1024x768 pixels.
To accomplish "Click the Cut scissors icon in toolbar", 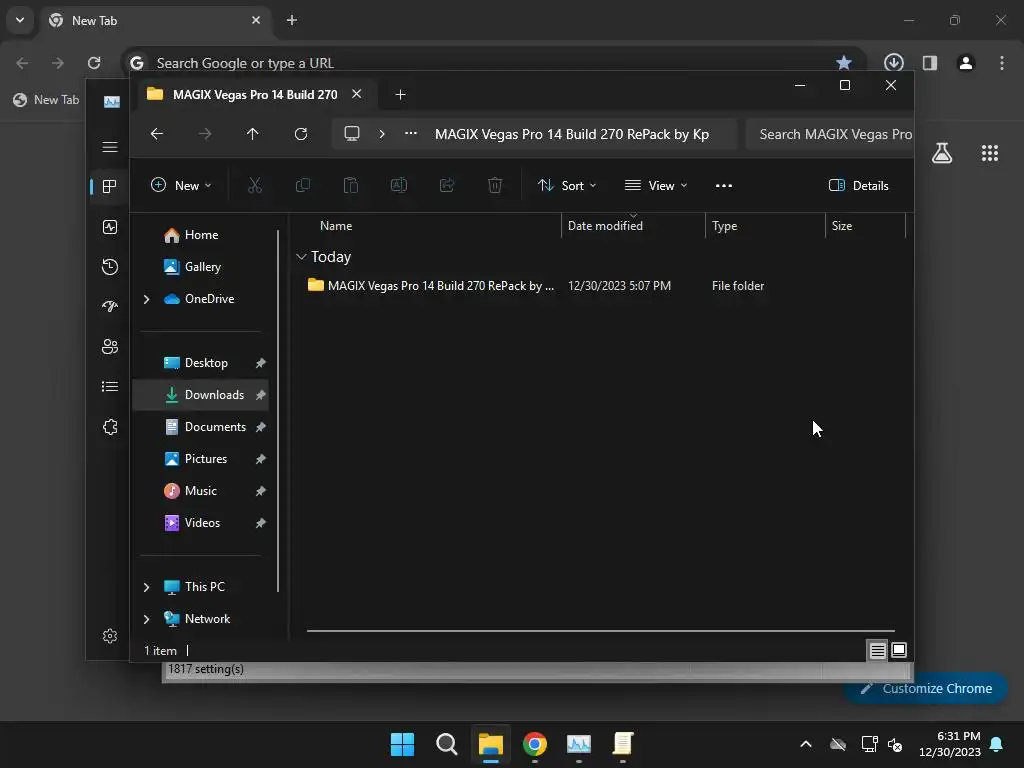I will [255, 185].
